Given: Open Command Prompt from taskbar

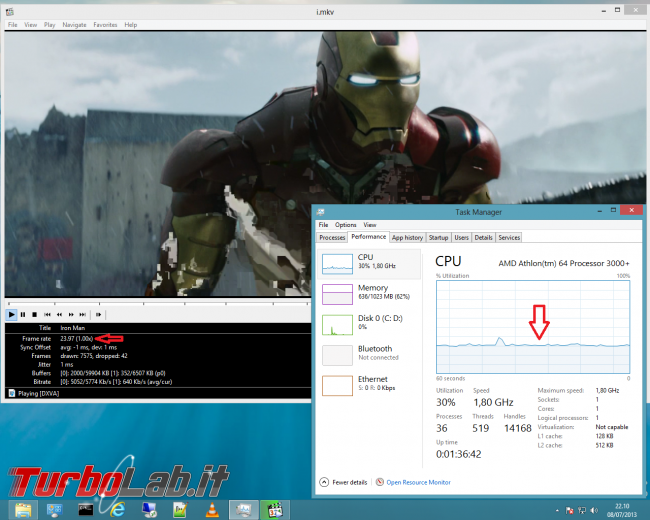Looking at the screenshot, I should pyautogui.click(x=86, y=510).
